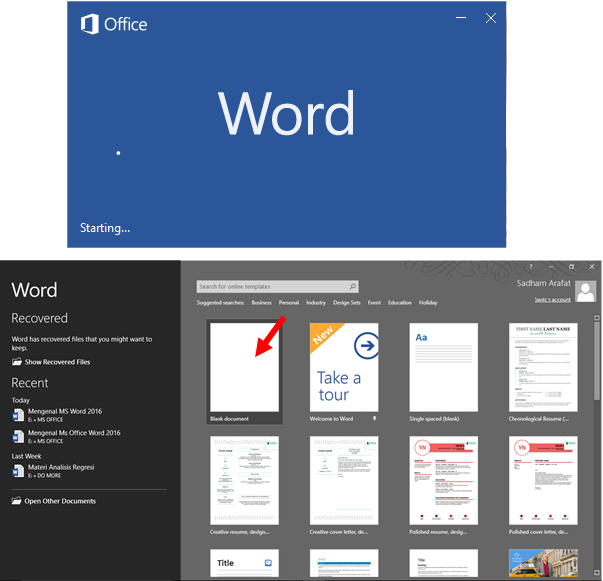The image size is (603, 581).
Task: Select Industry suggested search
Action: (316, 303)
